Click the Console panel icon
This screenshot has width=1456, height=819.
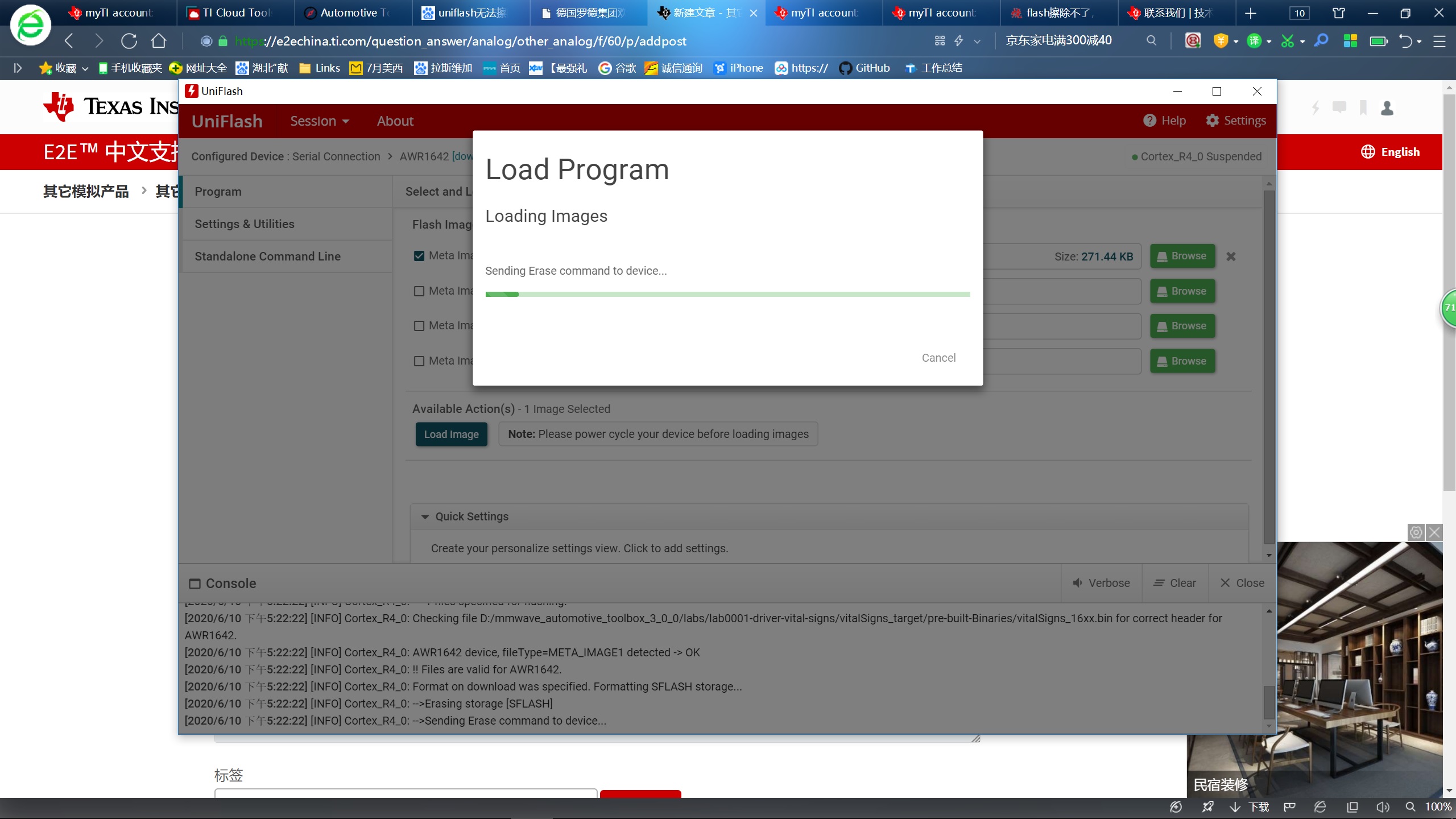195,584
